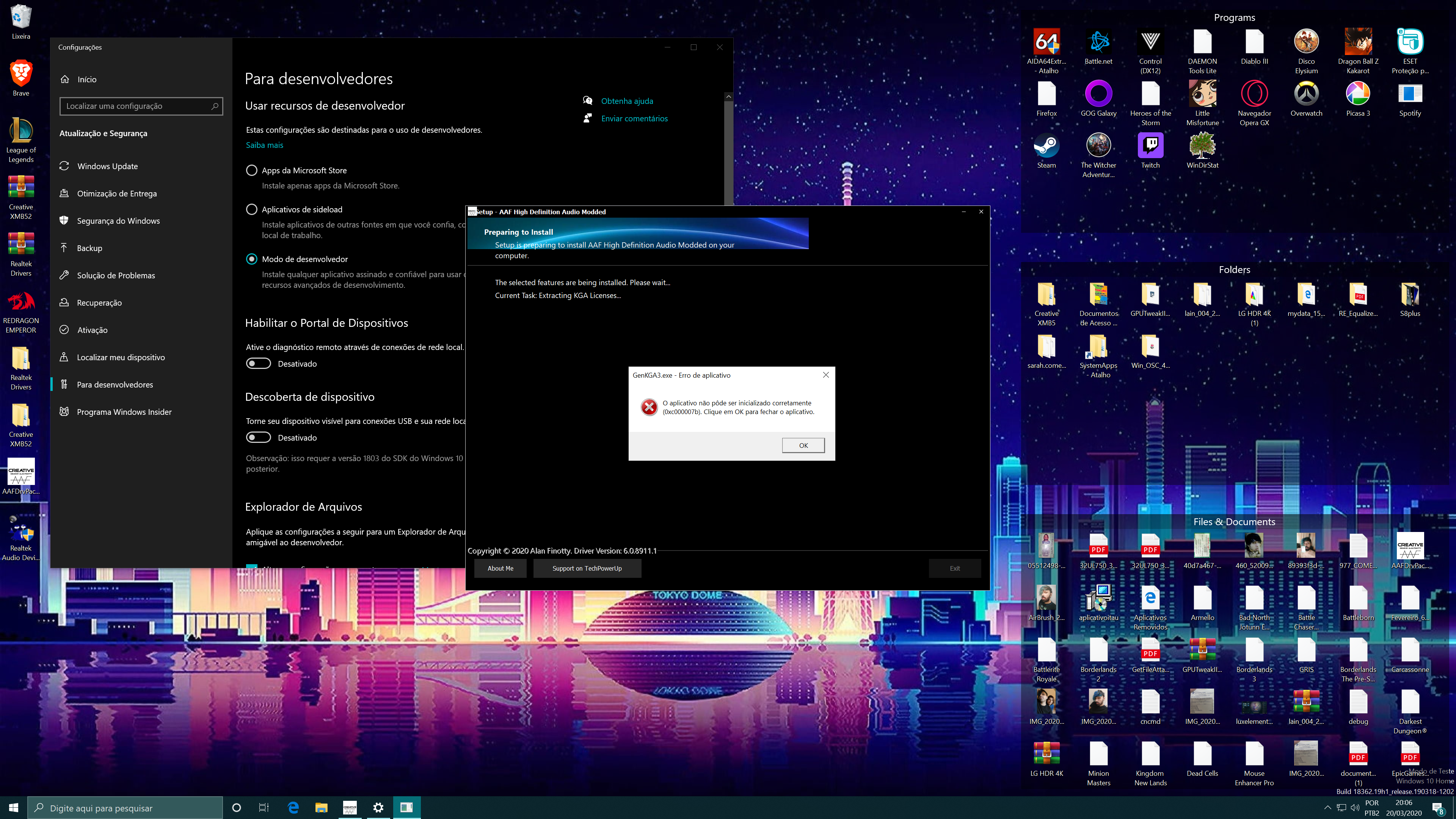1456x819 pixels.
Task: Toggle the Portal de Dispositivos switch
Action: [x=258, y=364]
